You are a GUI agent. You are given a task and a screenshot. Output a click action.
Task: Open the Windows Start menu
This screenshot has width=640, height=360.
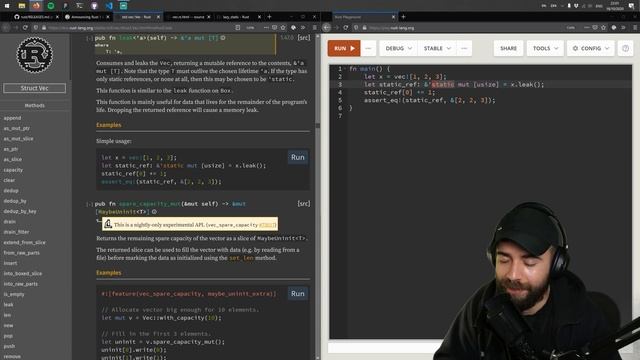7,6
